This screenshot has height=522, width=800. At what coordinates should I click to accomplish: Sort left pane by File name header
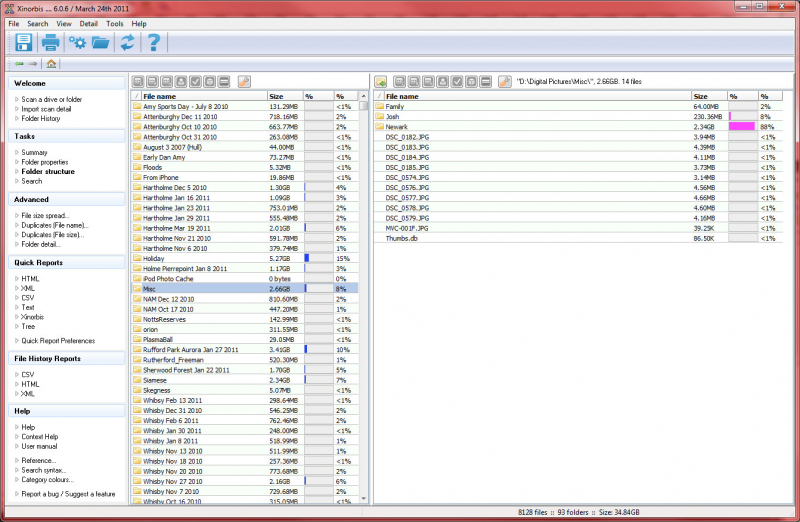point(204,96)
